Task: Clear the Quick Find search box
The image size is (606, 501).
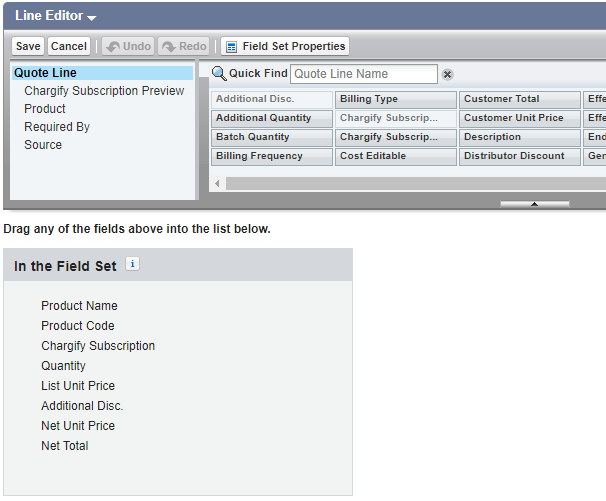Action: [448, 74]
